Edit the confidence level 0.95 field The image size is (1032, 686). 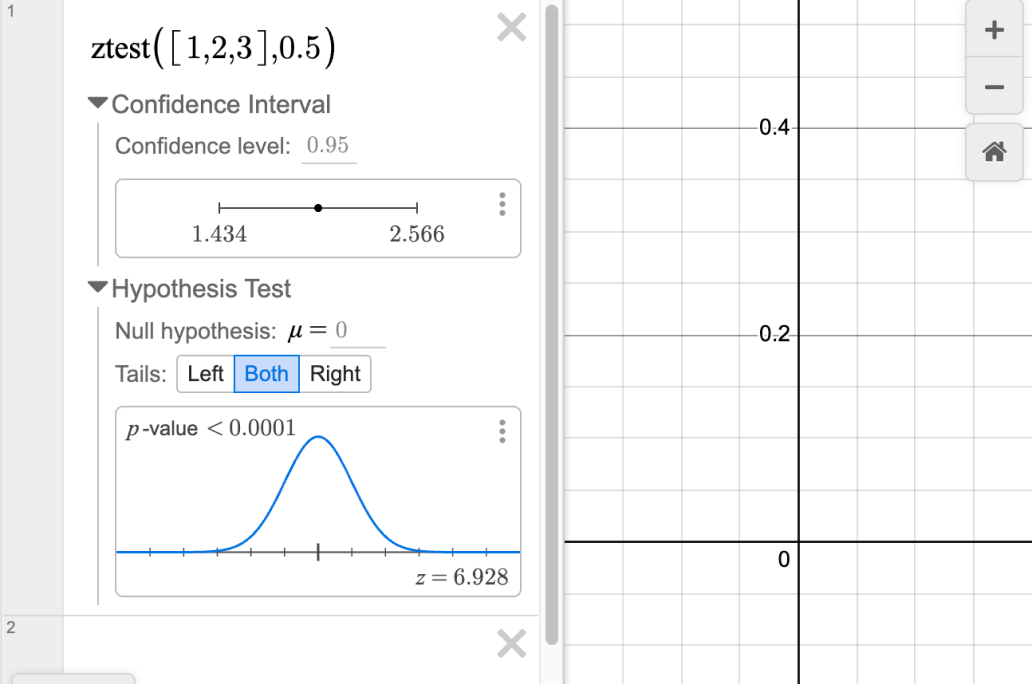click(x=328, y=145)
